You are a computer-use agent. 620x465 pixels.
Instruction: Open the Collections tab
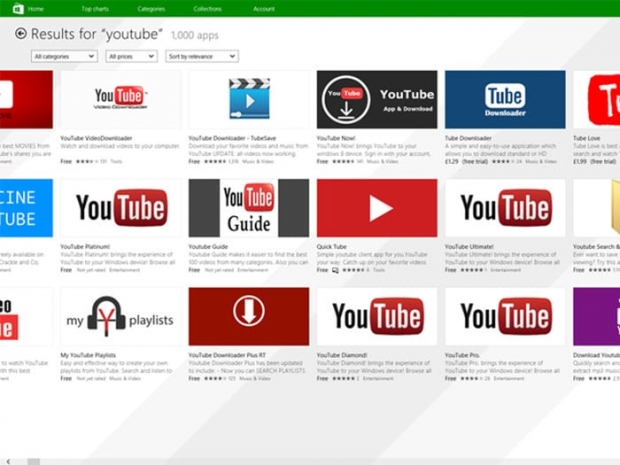(x=208, y=8)
